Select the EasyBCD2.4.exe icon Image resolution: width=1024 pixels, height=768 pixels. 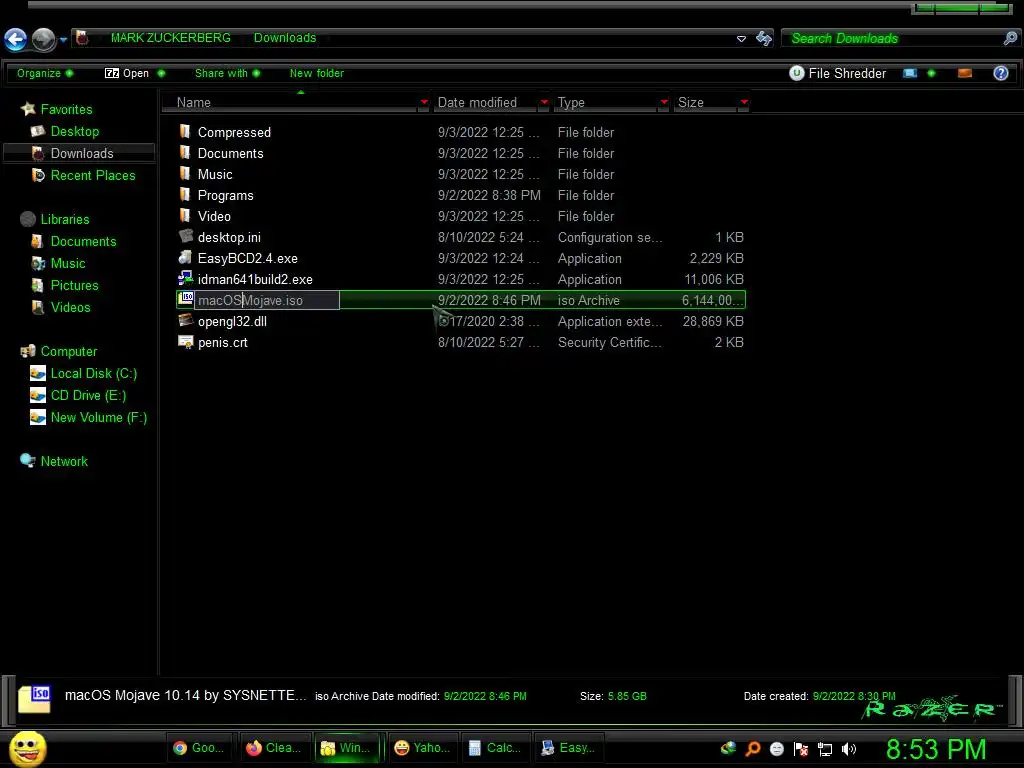185,257
